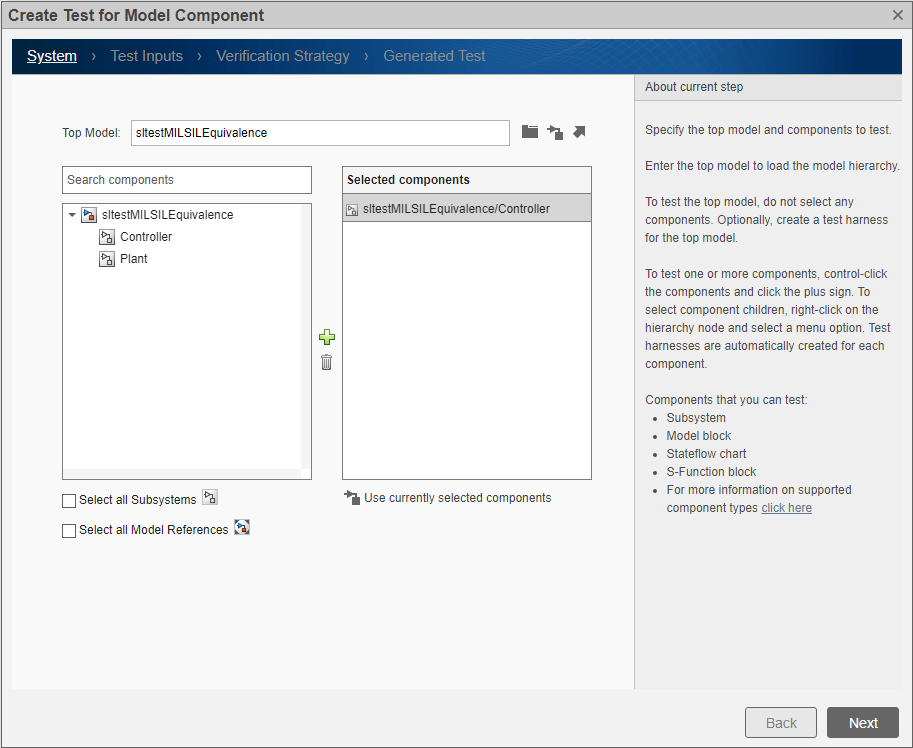Click the Back button
The image size is (913, 748).
(x=780, y=722)
